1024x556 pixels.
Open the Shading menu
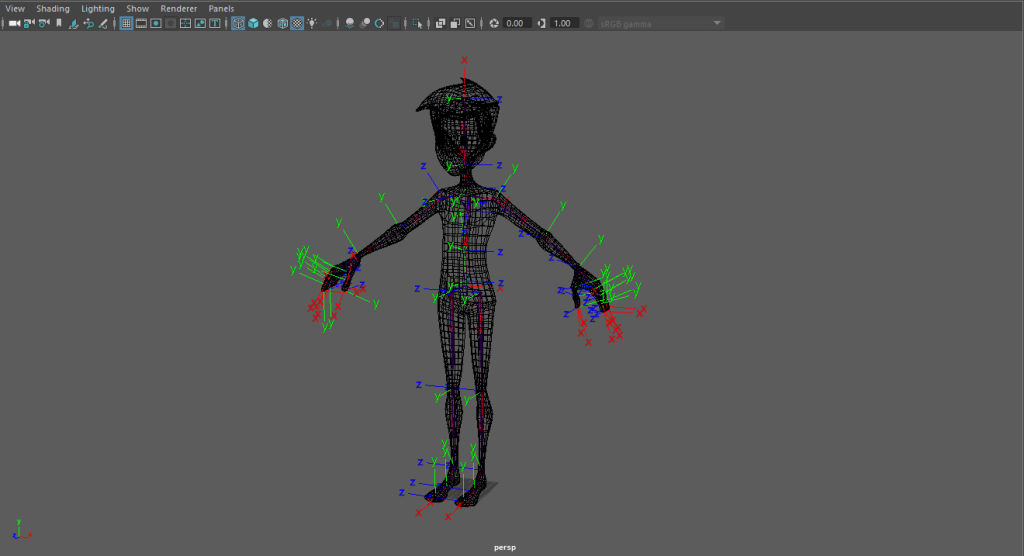pyautogui.click(x=53, y=8)
